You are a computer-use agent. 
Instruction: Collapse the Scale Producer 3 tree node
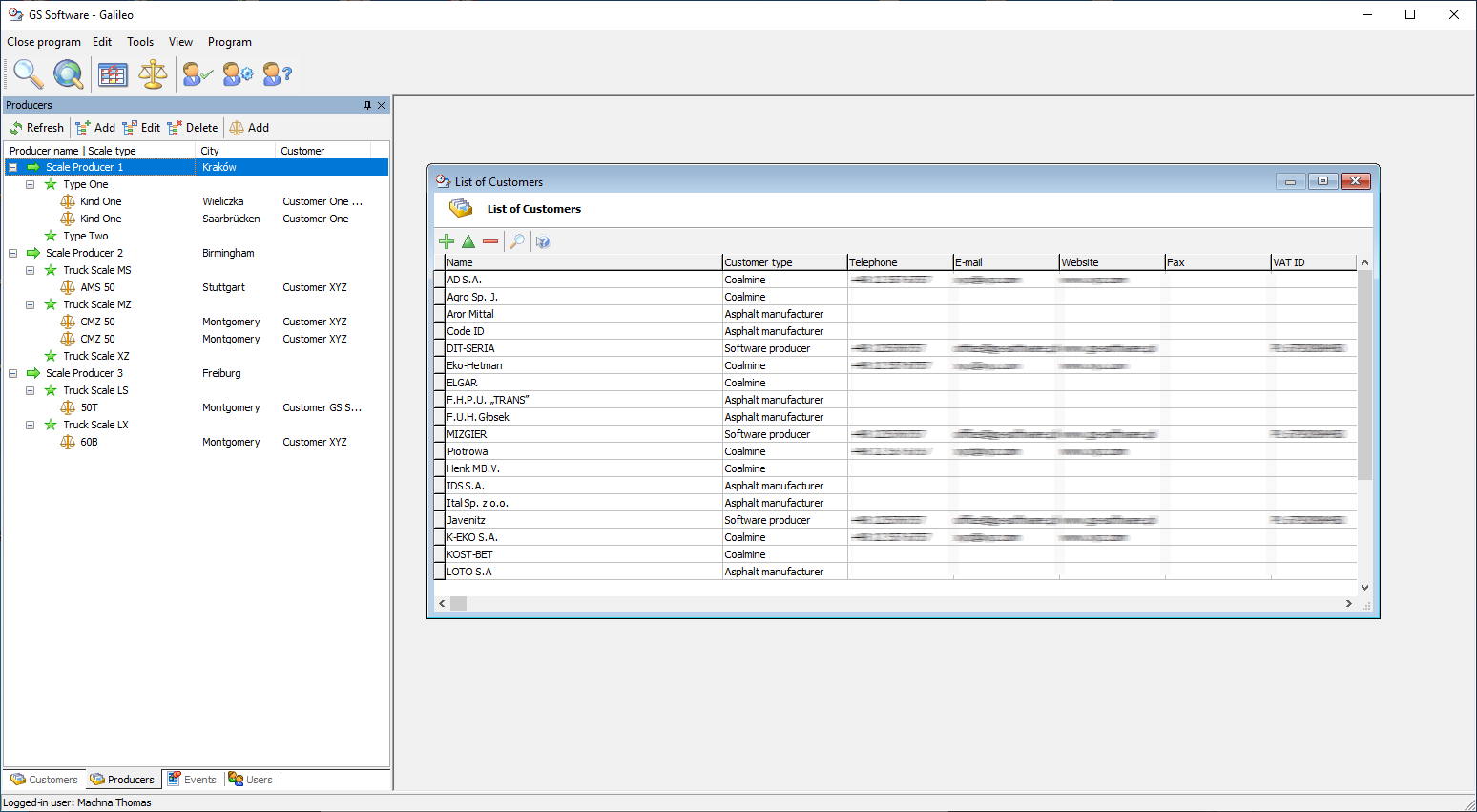(x=13, y=374)
